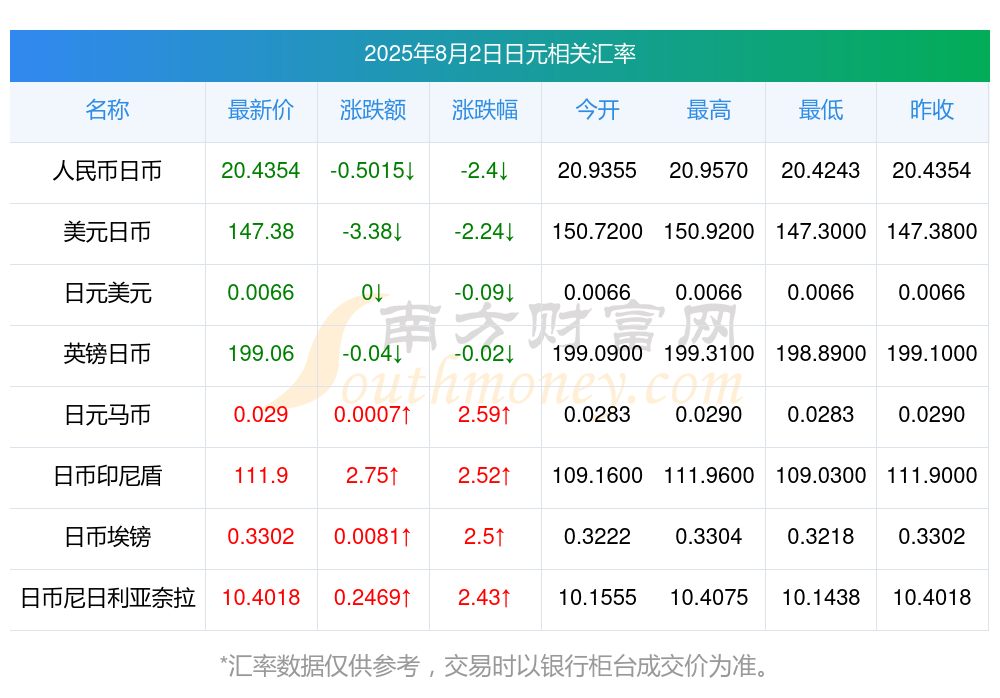Click the 英镑日币 row name
The image size is (1000, 698).
(107, 353)
